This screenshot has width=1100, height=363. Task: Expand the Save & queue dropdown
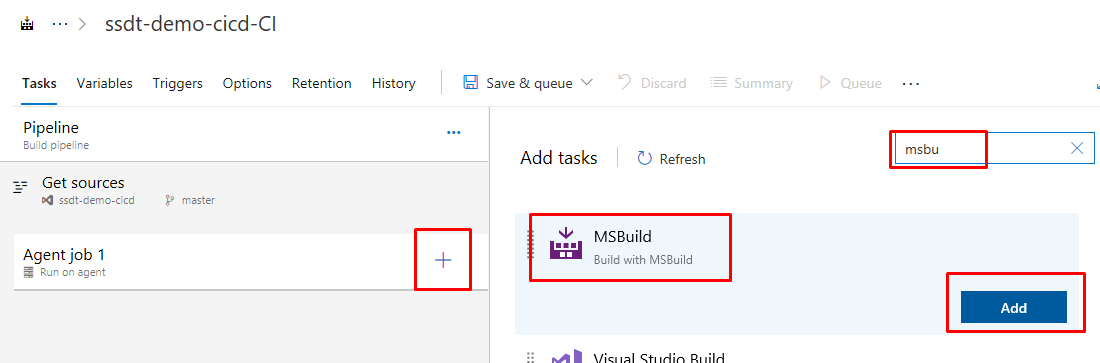point(587,83)
